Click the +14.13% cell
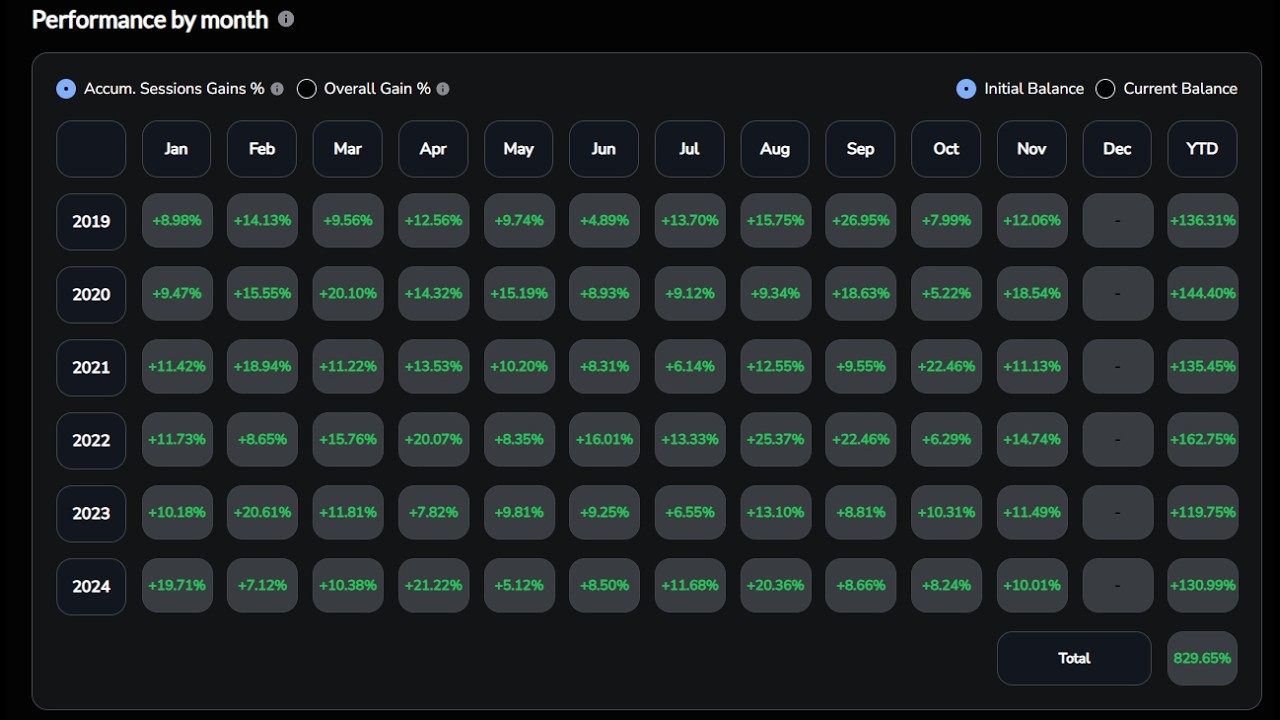This screenshot has height=720, width=1280. pos(262,221)
